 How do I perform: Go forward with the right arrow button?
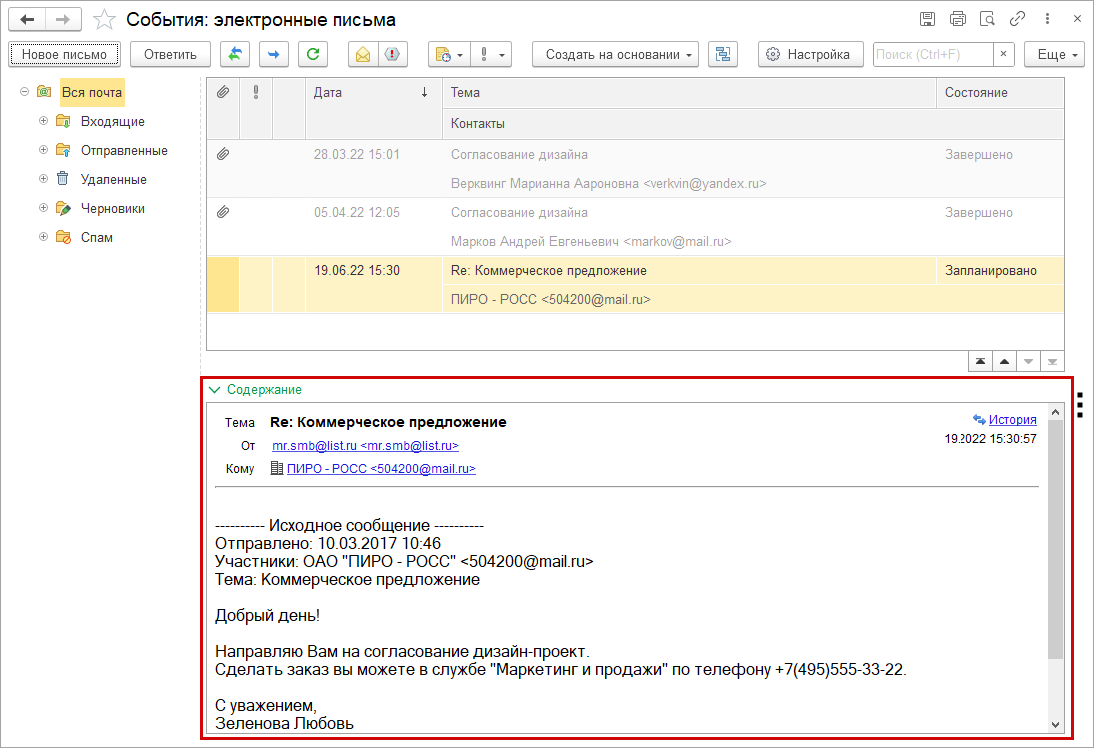coord(63,20)
